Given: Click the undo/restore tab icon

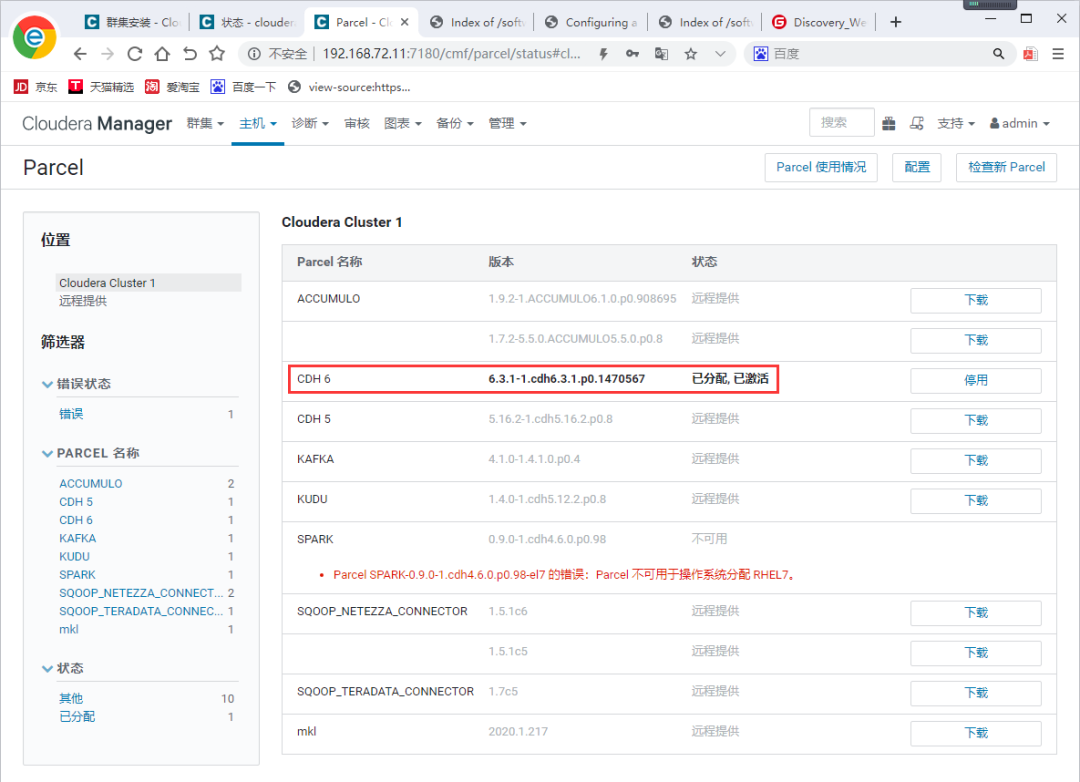Looking at the screenshot, I should point(189,54).
